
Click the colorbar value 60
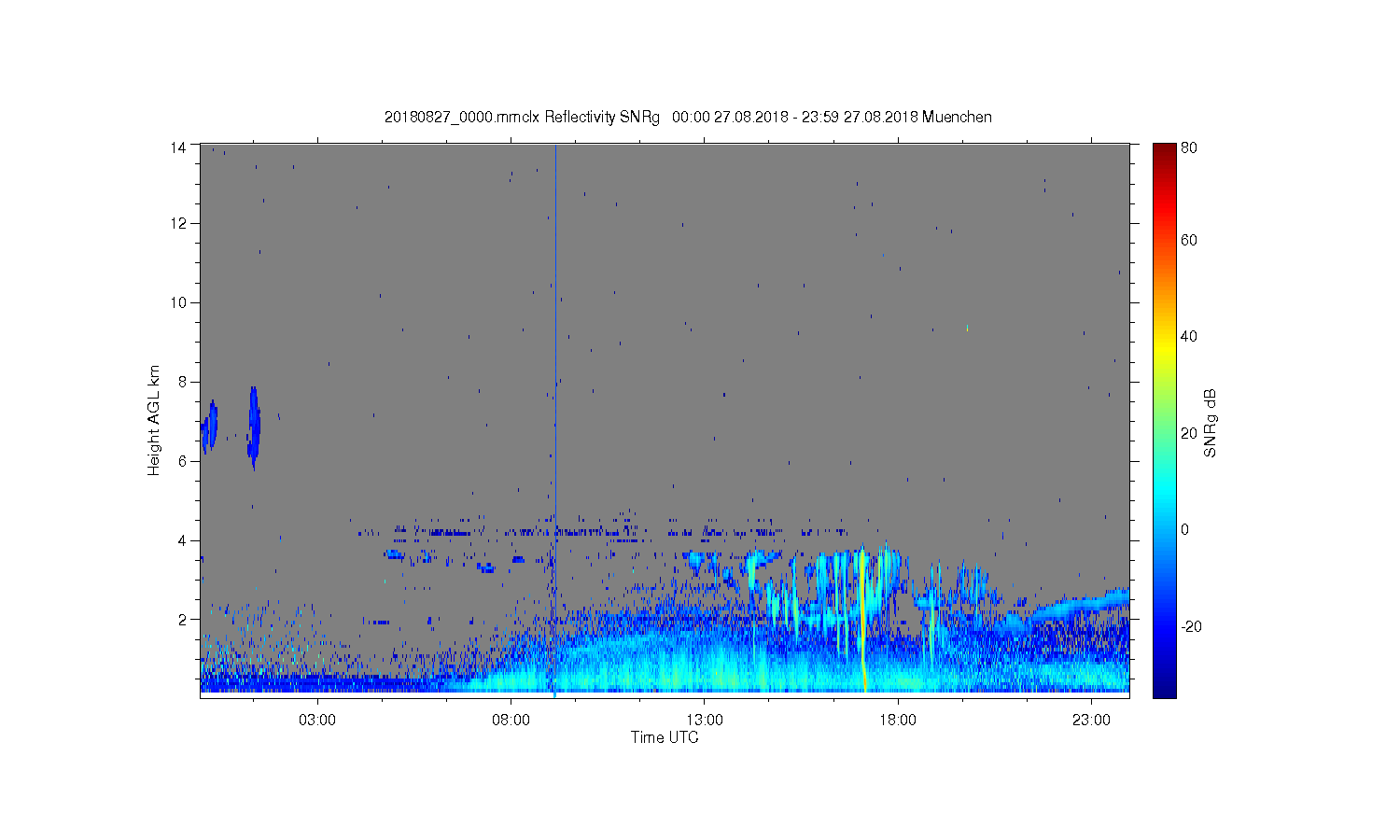(1189, 240)
